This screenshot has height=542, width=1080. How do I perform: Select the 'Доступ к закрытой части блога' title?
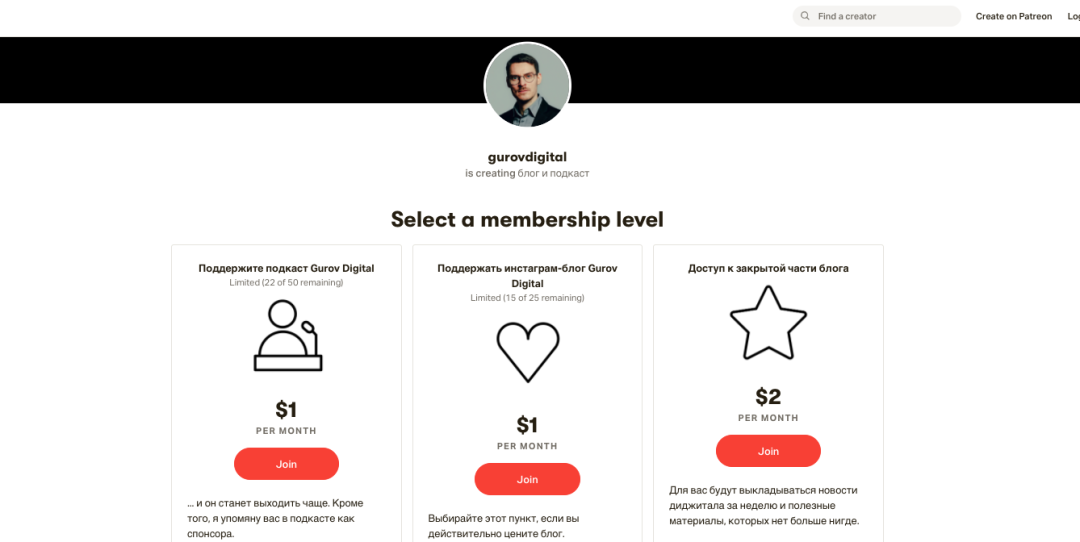pos(768,268)
